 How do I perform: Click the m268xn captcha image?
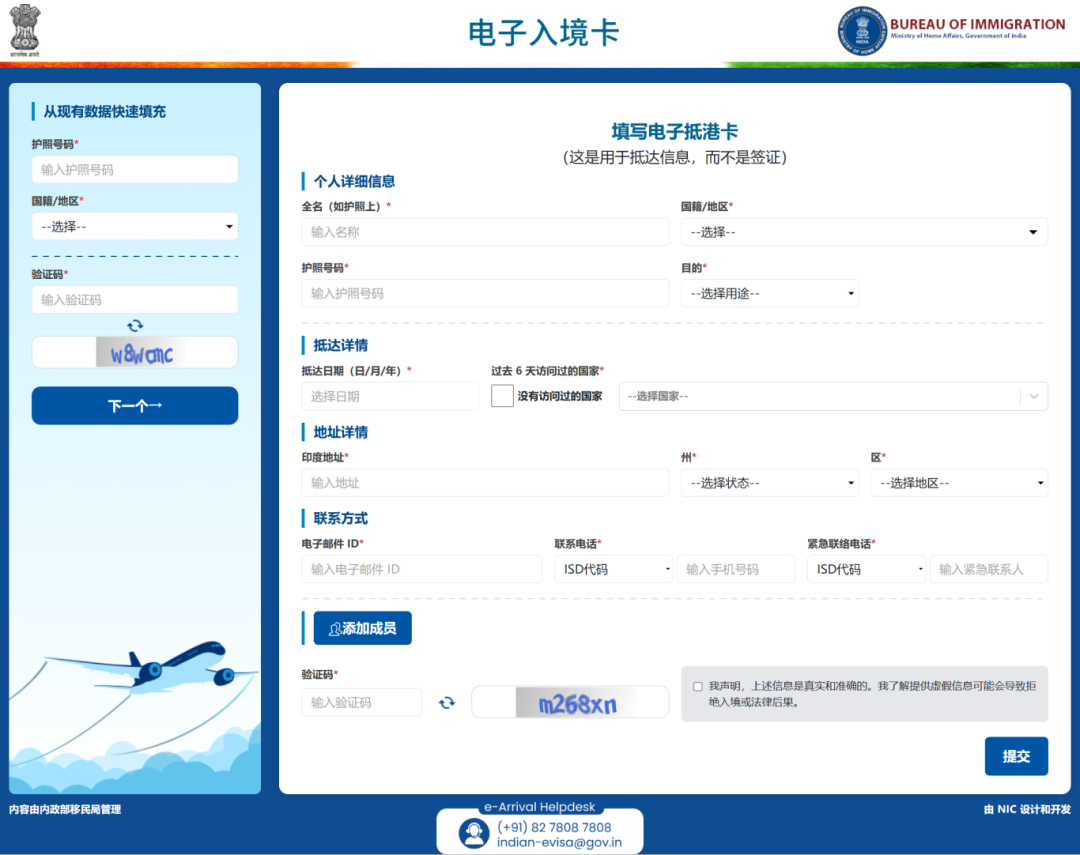click(x=577, y=703)
